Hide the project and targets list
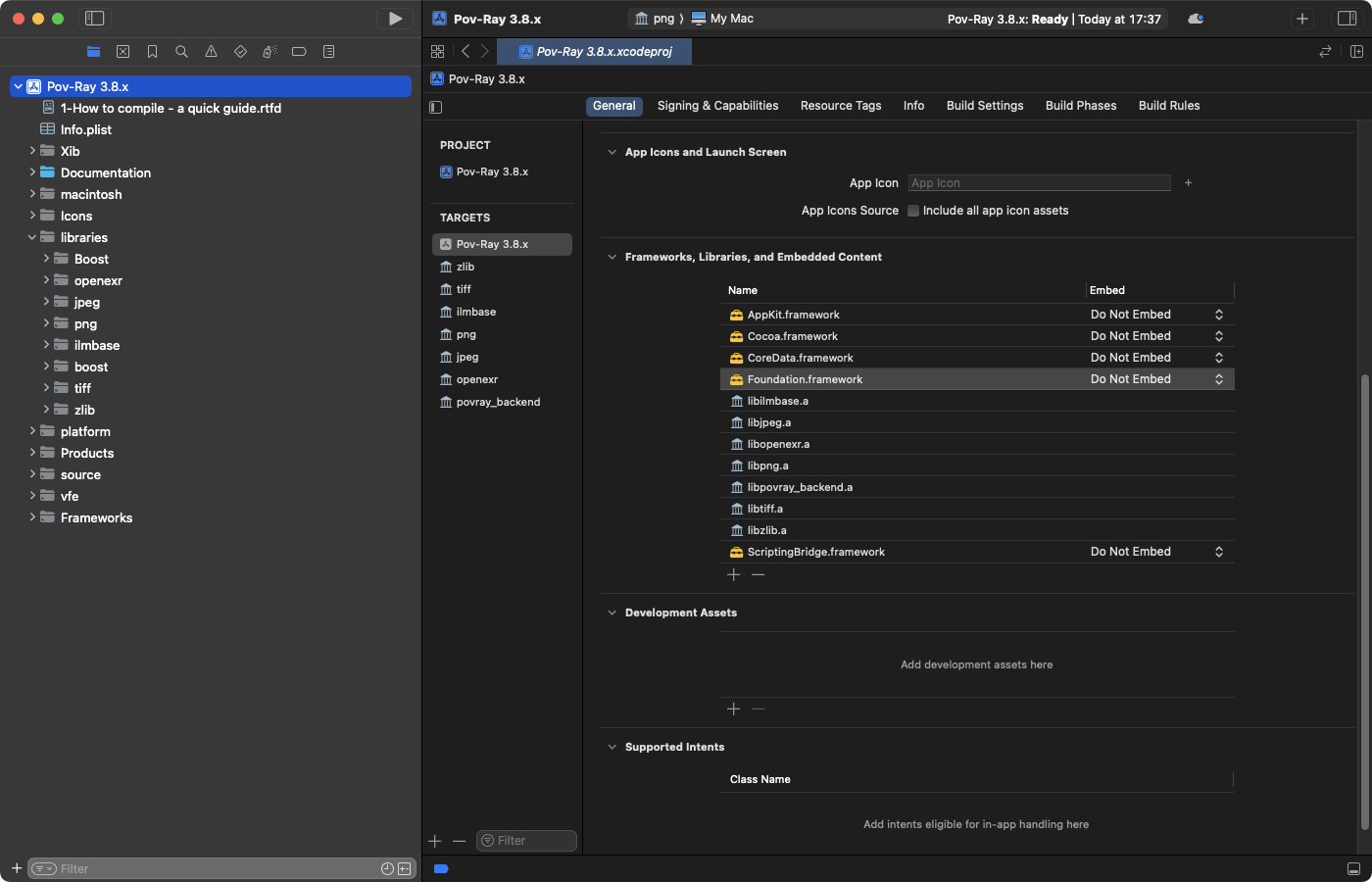This screenshot has width=1372, height=882. [x=436, y=107]
